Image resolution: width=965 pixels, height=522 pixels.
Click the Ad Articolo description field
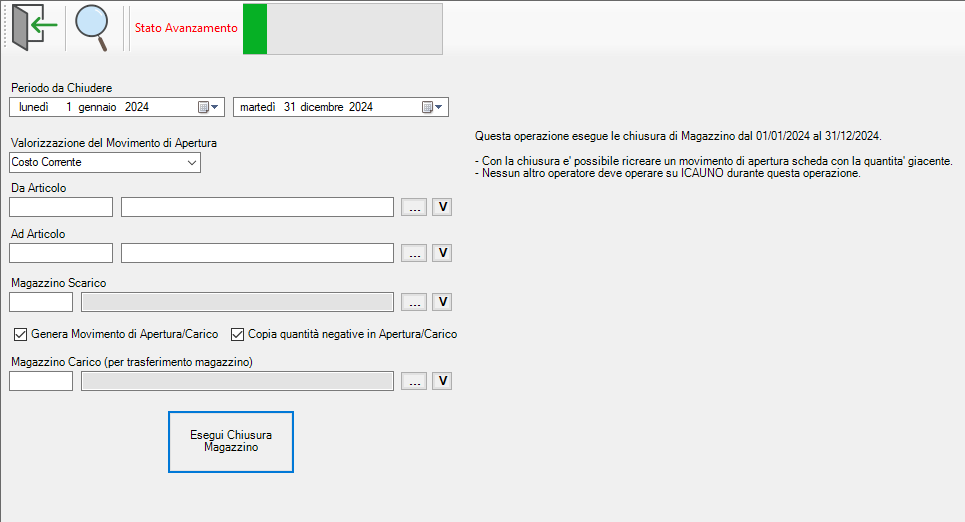[257, 253]
